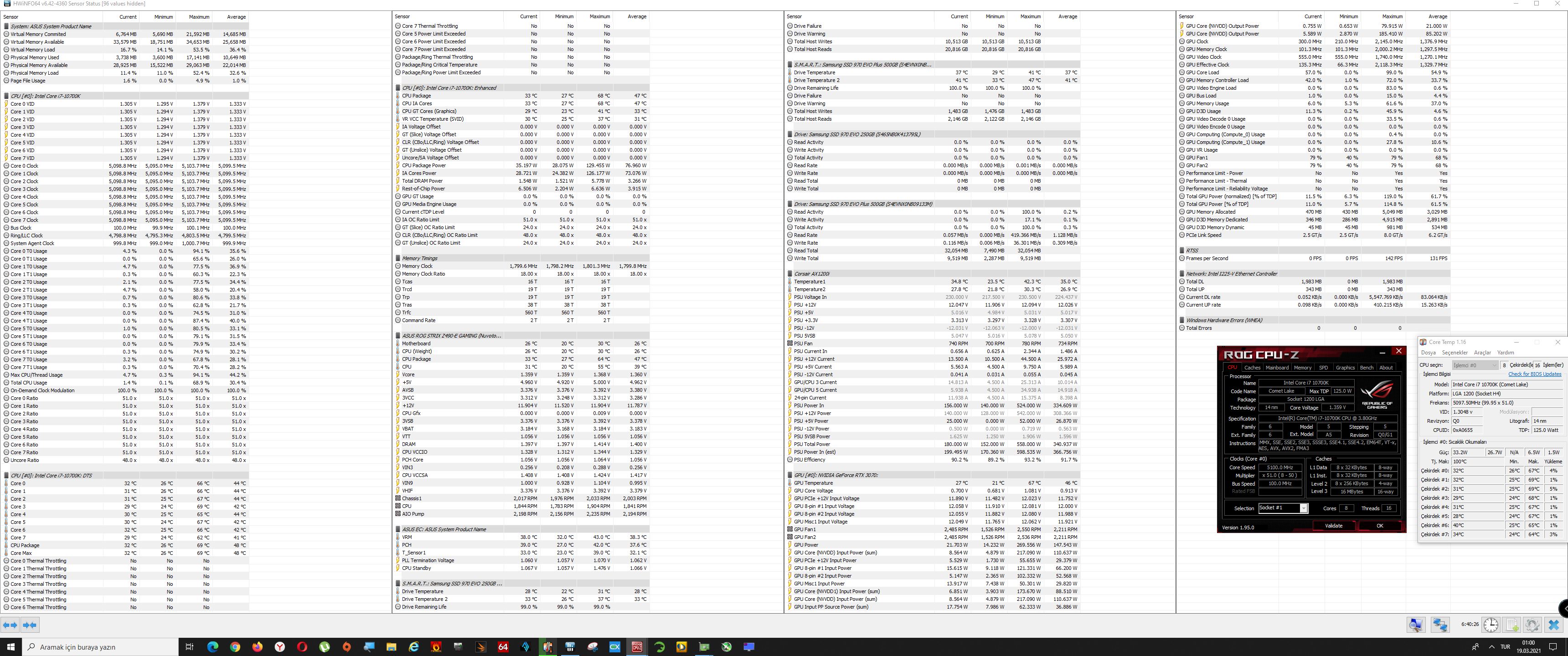The image size is (1568, 656).
Task: Click HWiNFO expand columns arrows button
Action: 10,625
